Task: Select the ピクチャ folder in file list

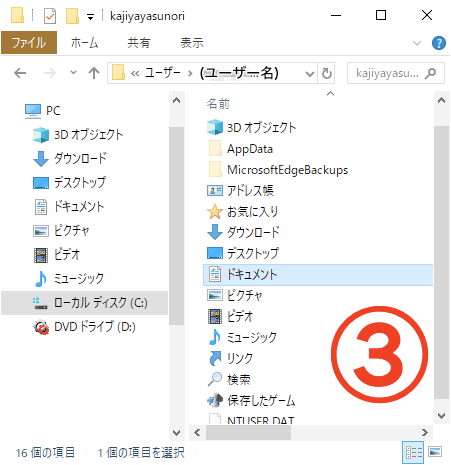Action: point(235,295)
